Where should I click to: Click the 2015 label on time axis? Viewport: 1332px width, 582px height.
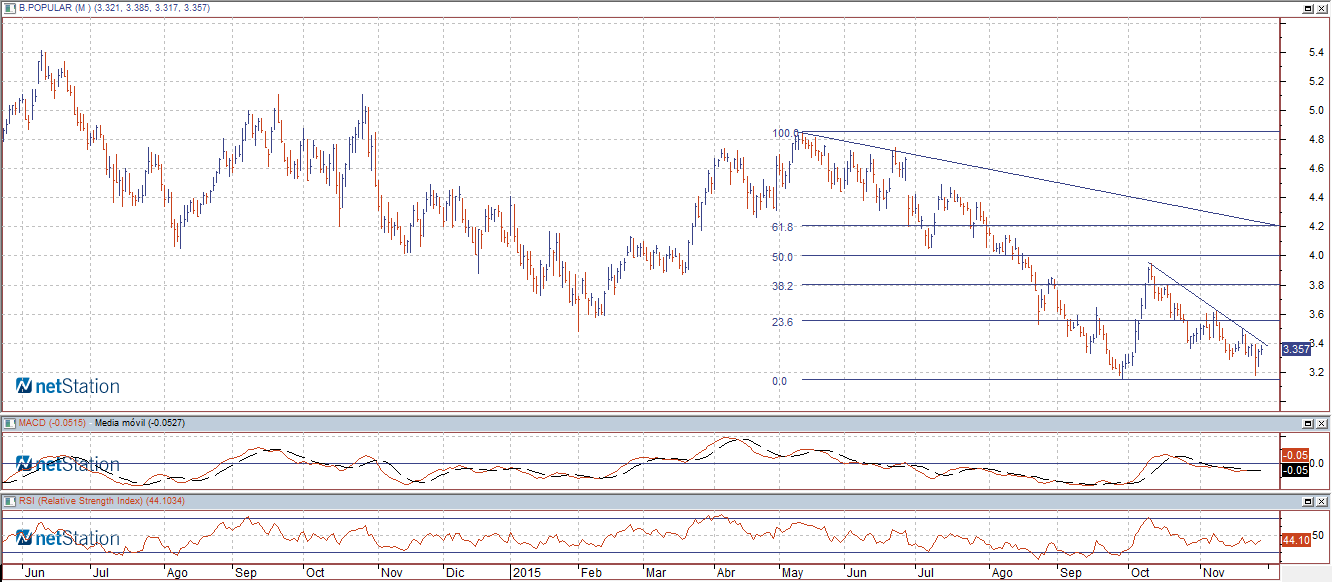[526, 574]
